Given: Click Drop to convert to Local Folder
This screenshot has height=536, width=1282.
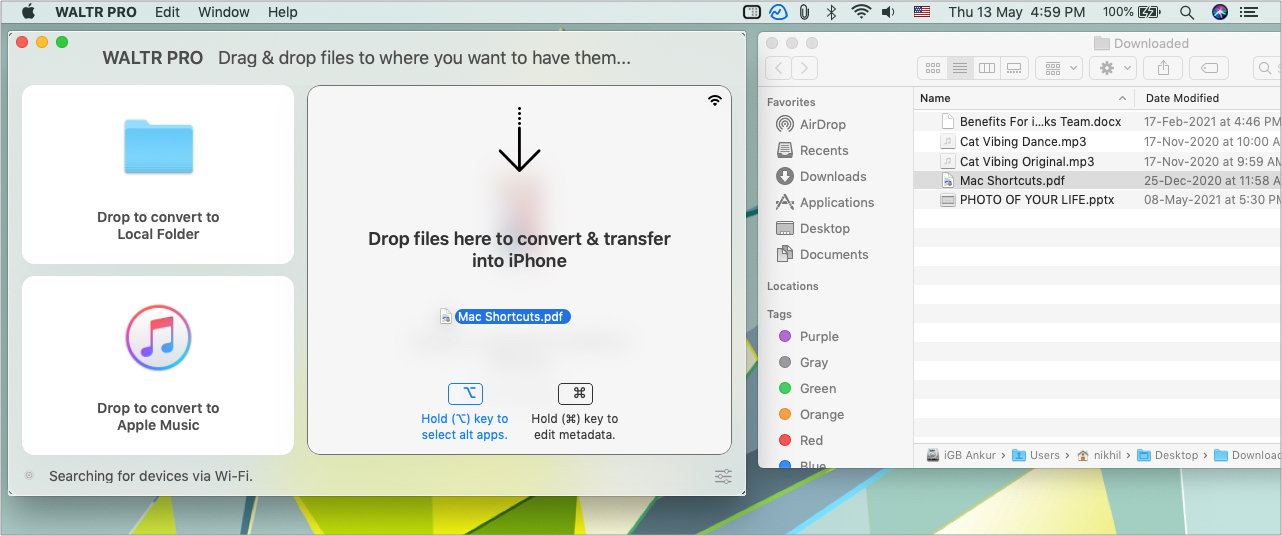Looking at the screenshot, I should (158, 225).
